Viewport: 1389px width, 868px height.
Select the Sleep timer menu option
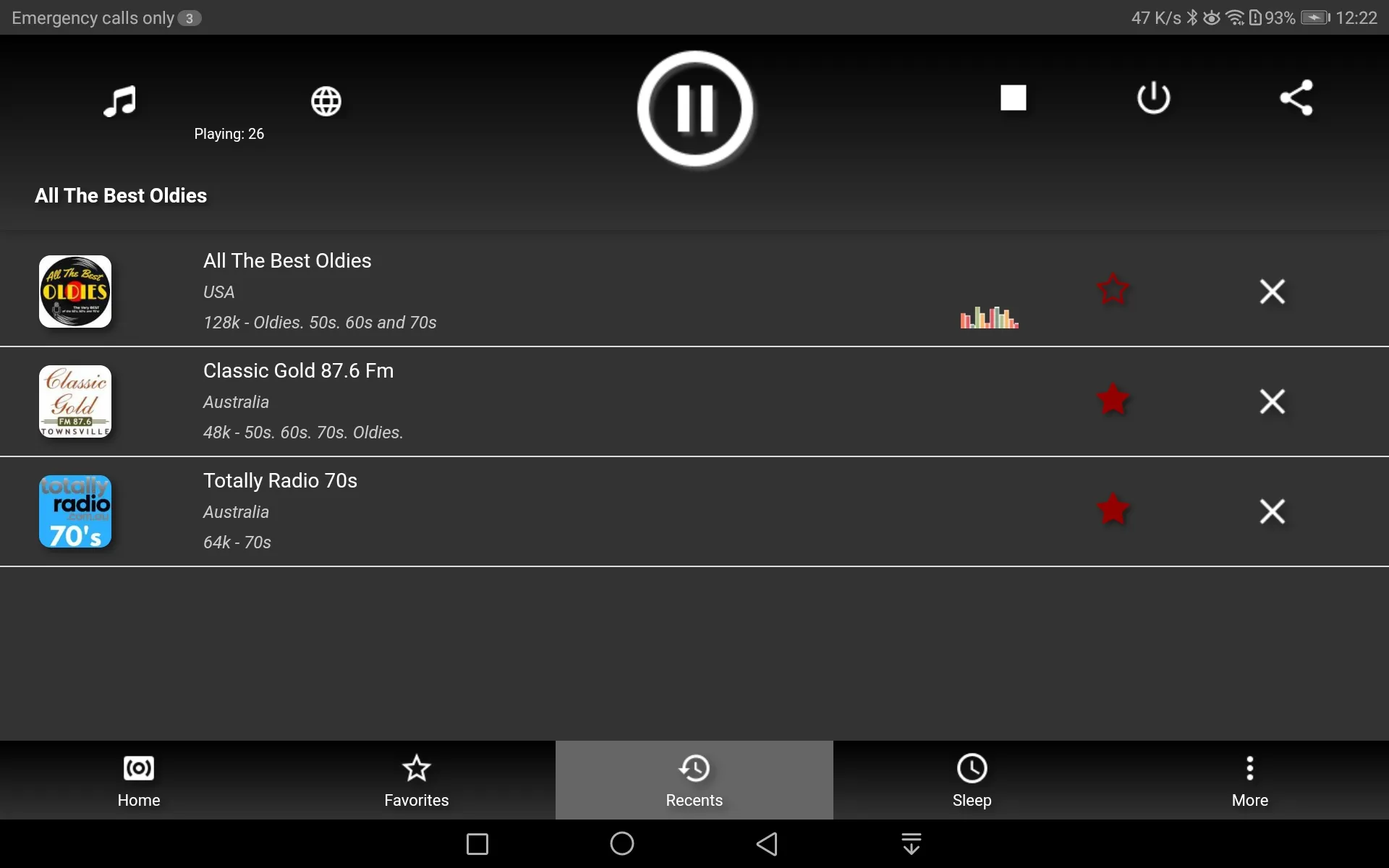[972, 779]
